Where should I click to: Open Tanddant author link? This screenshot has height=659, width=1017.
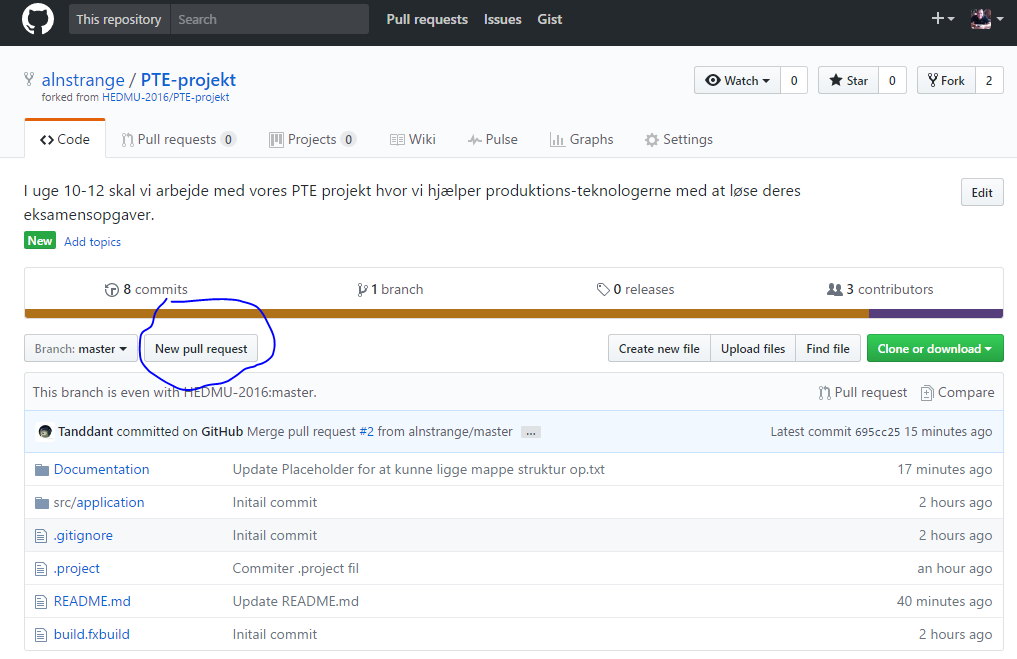(86, 431)
